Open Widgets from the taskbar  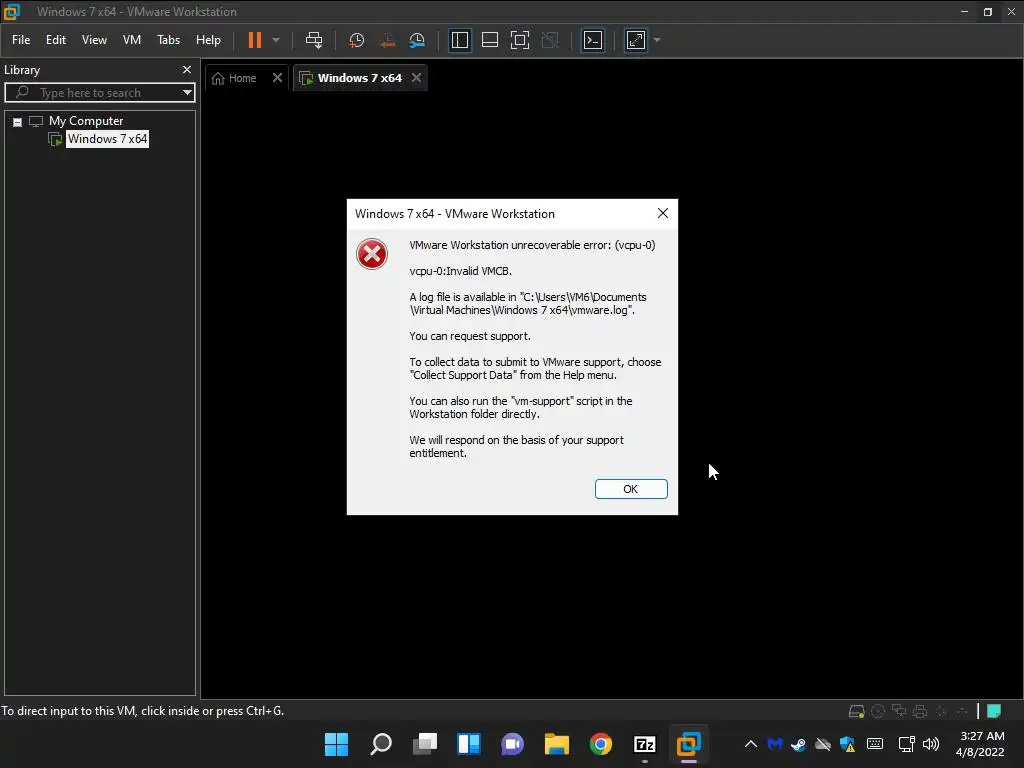469,744
